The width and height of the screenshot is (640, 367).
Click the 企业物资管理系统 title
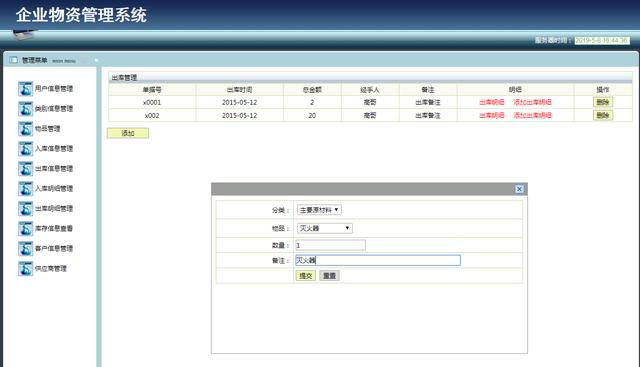[81, 15]
